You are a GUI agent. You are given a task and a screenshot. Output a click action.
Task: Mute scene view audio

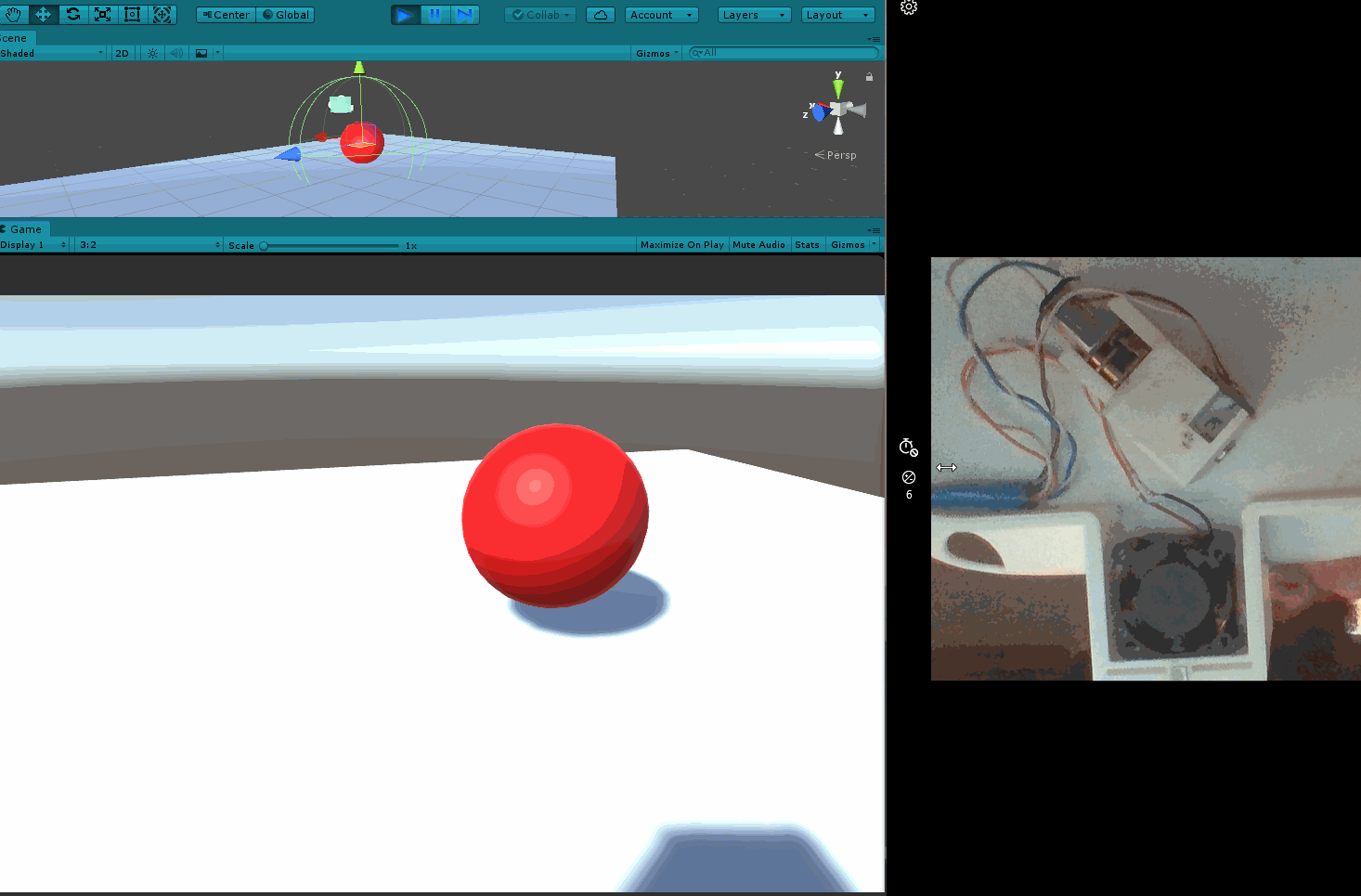tap(176, 53)
